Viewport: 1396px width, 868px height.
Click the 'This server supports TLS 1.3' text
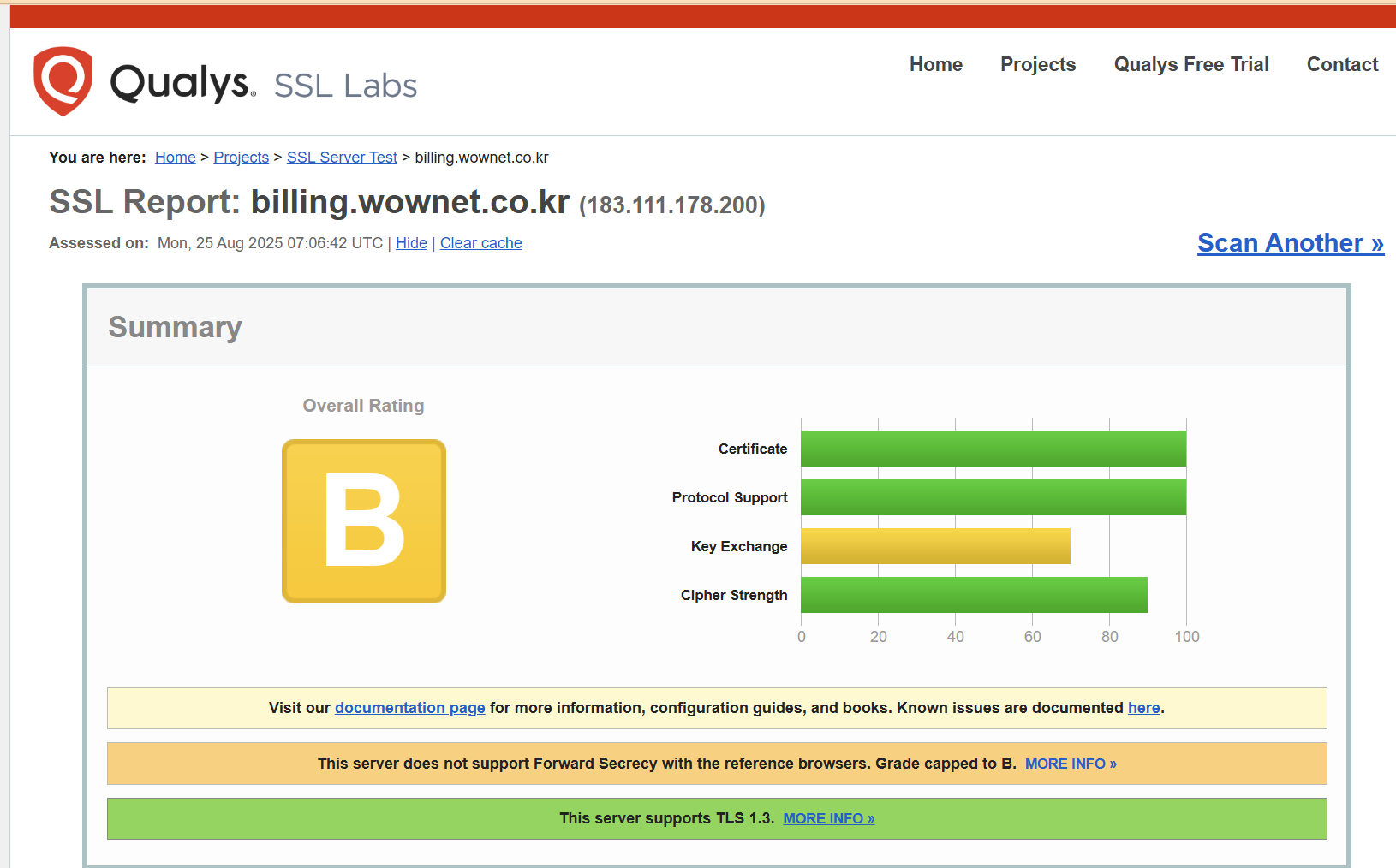click(x=666, y=818)
